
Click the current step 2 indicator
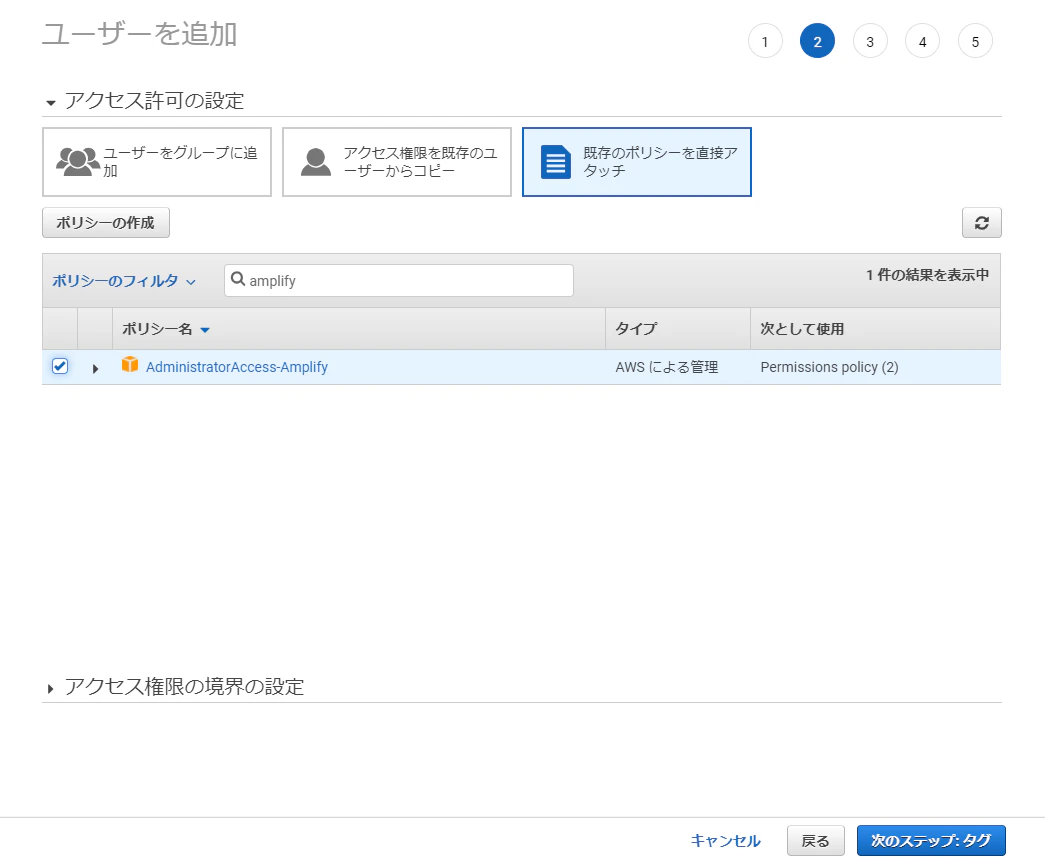coord(817,41)
